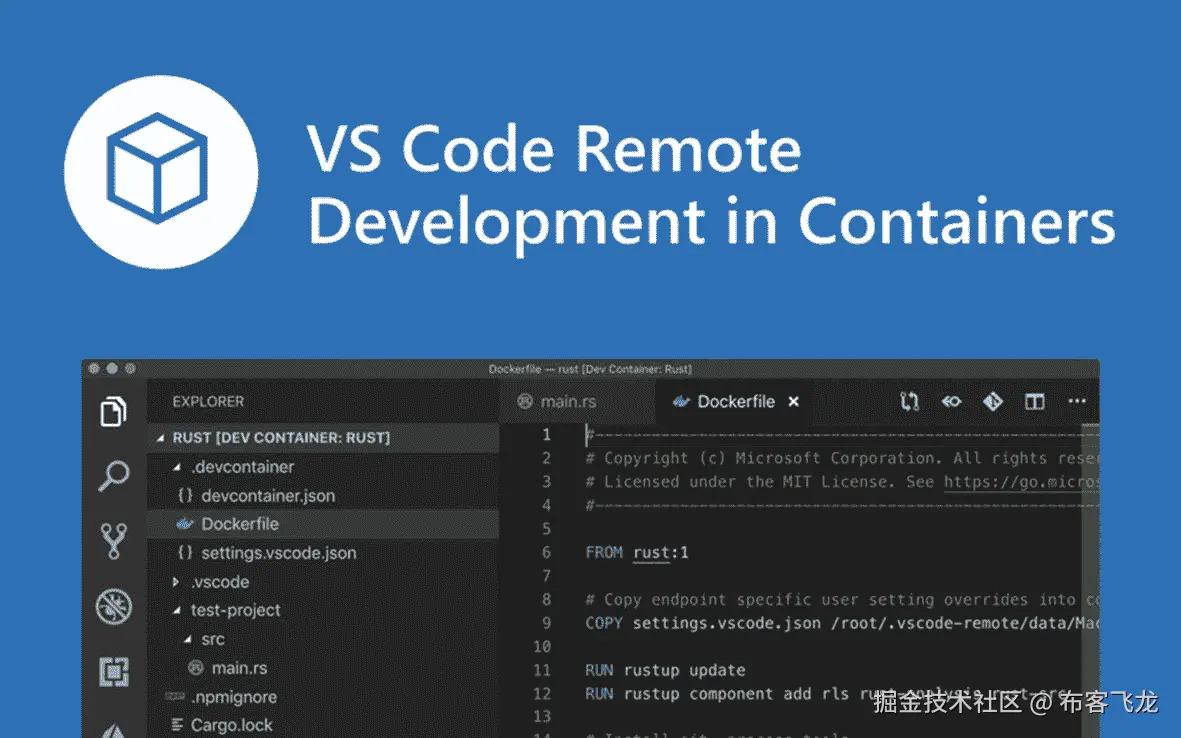Split the editor with the split icon
1181x738 pixels.
1035,401
